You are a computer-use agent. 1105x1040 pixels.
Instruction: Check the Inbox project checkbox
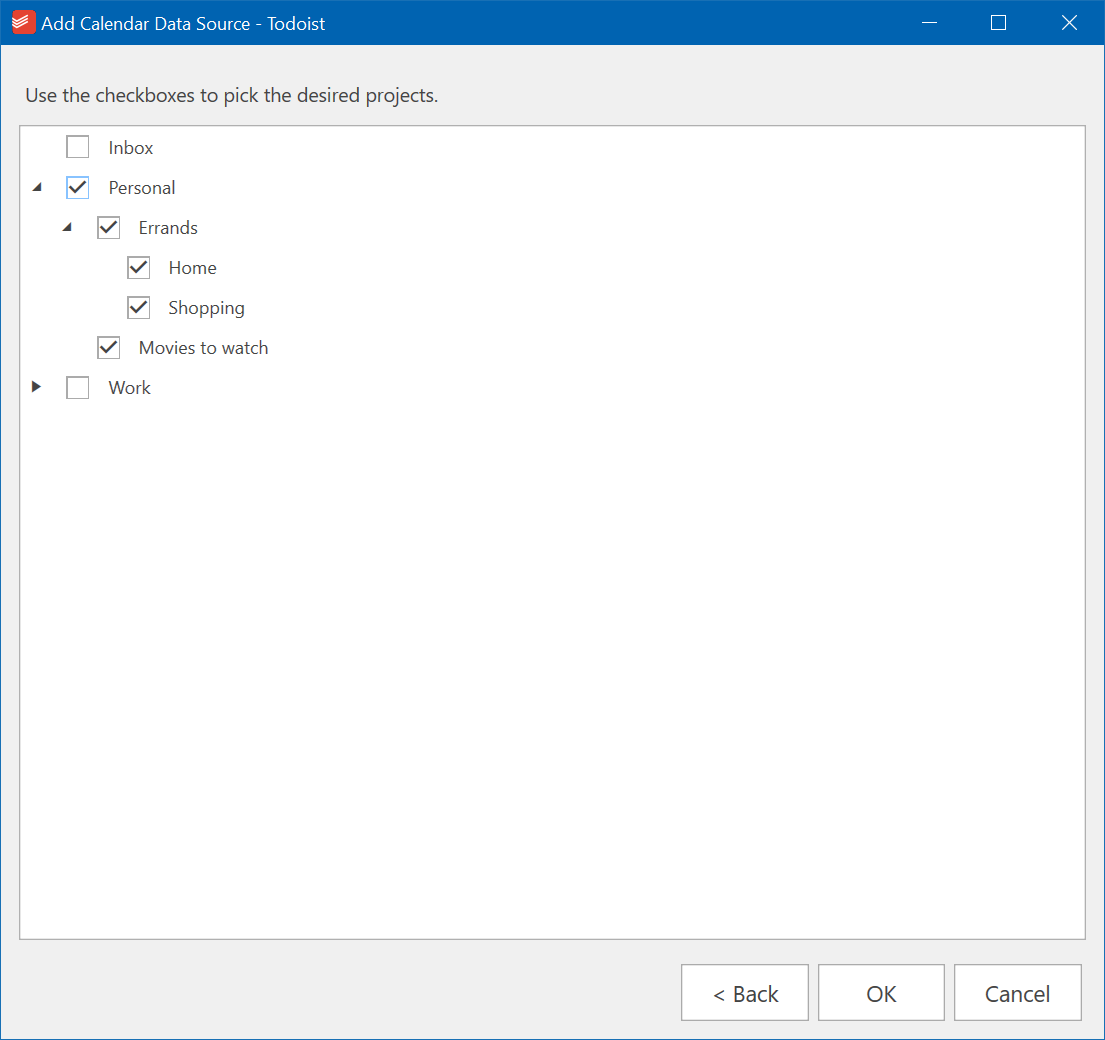click(78, 147)
